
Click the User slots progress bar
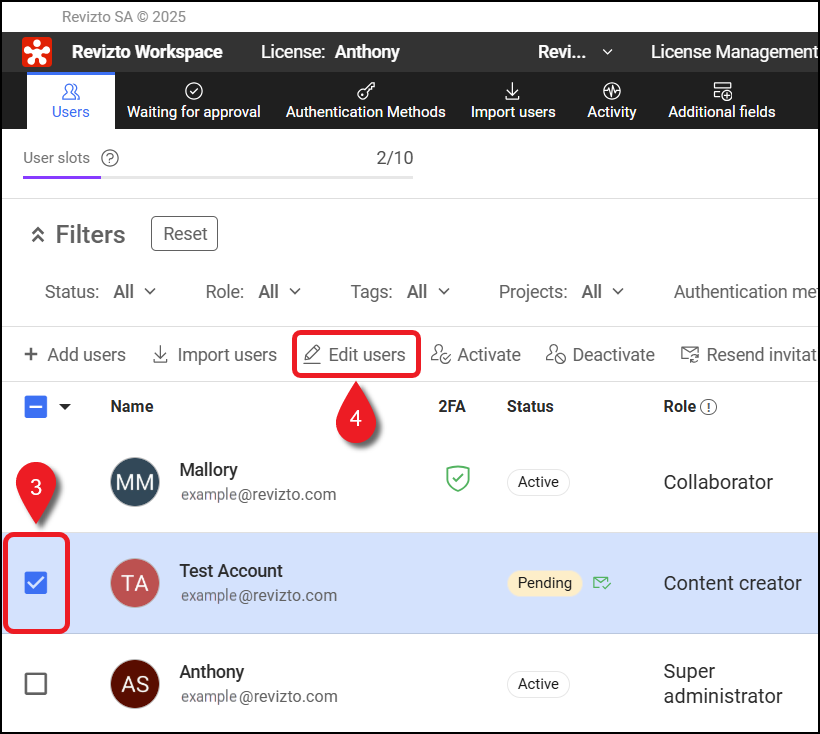218,177
